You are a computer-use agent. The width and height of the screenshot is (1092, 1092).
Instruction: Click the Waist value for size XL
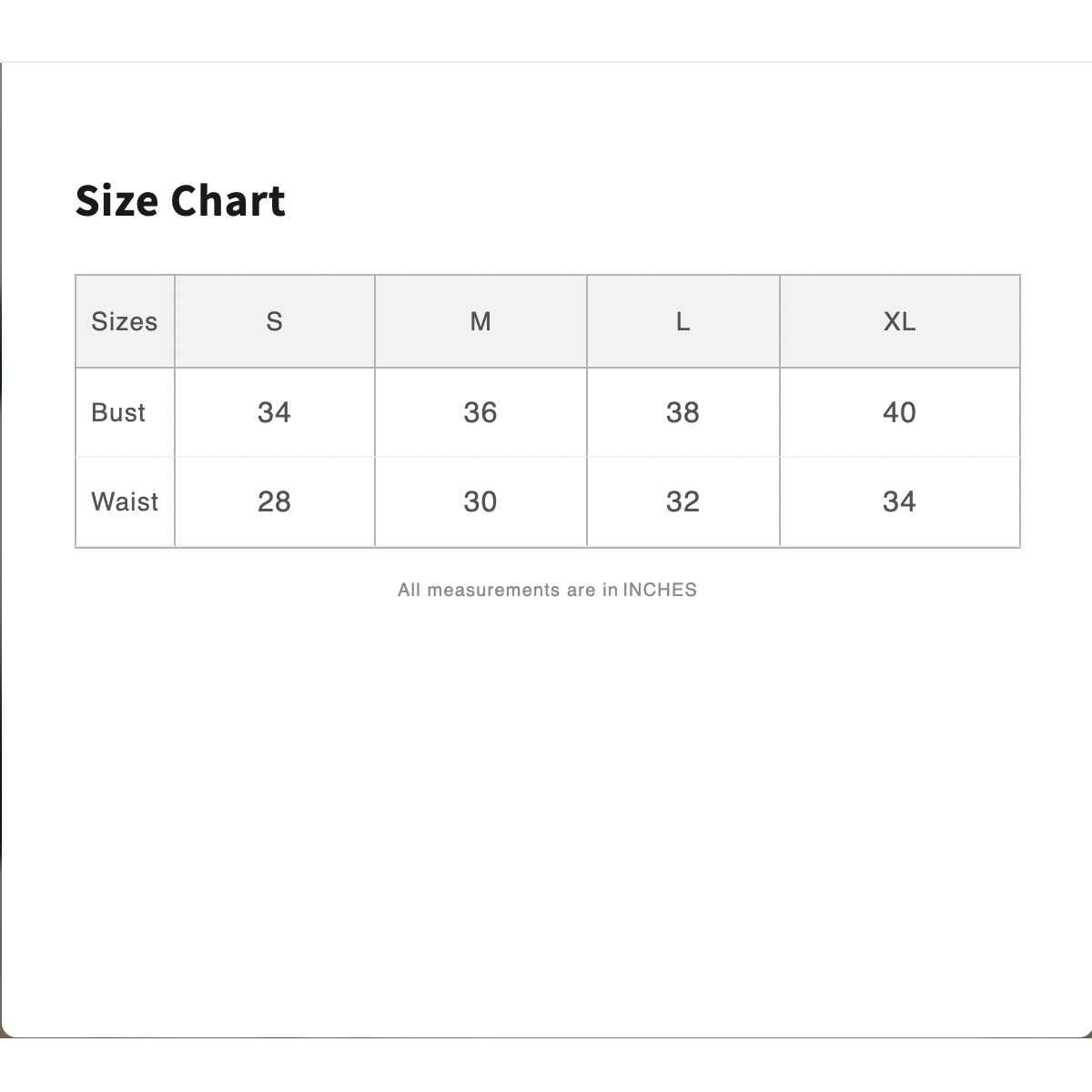coord(899,501)
